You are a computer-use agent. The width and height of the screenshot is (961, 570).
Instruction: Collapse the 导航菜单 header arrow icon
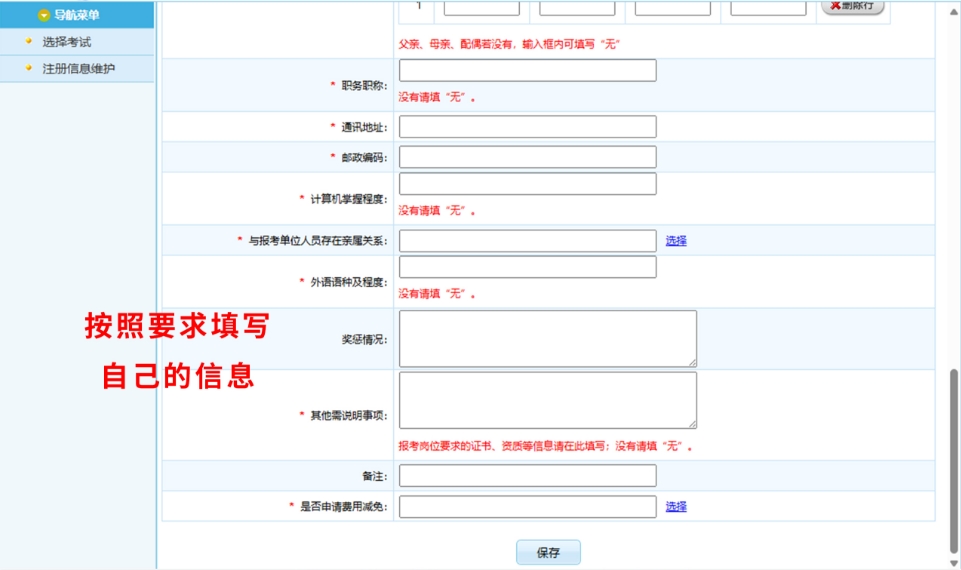(x=43, y=15)
